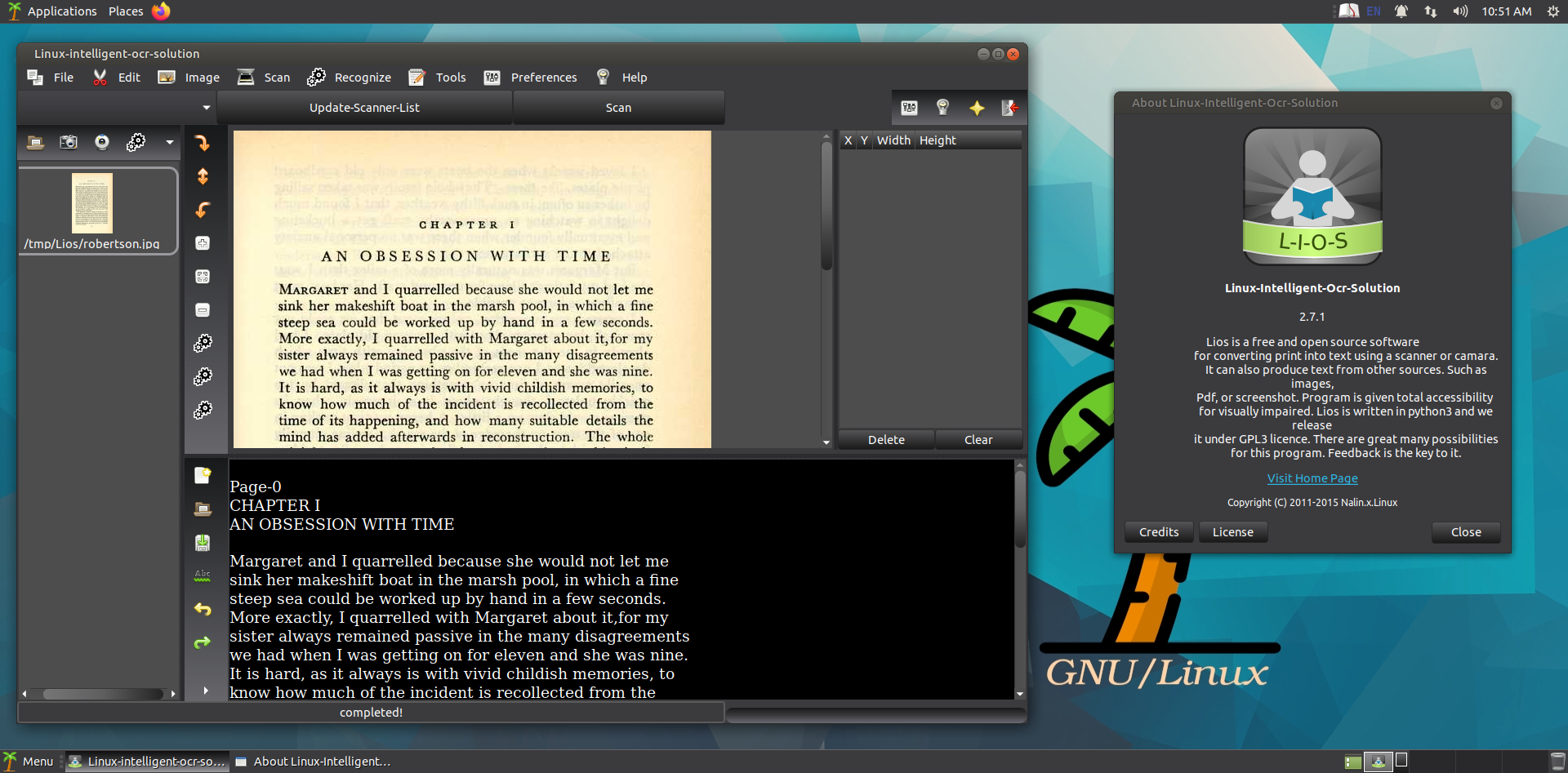
Task: Open the scanner selection dropdown
Action: (x=116, y=108)
